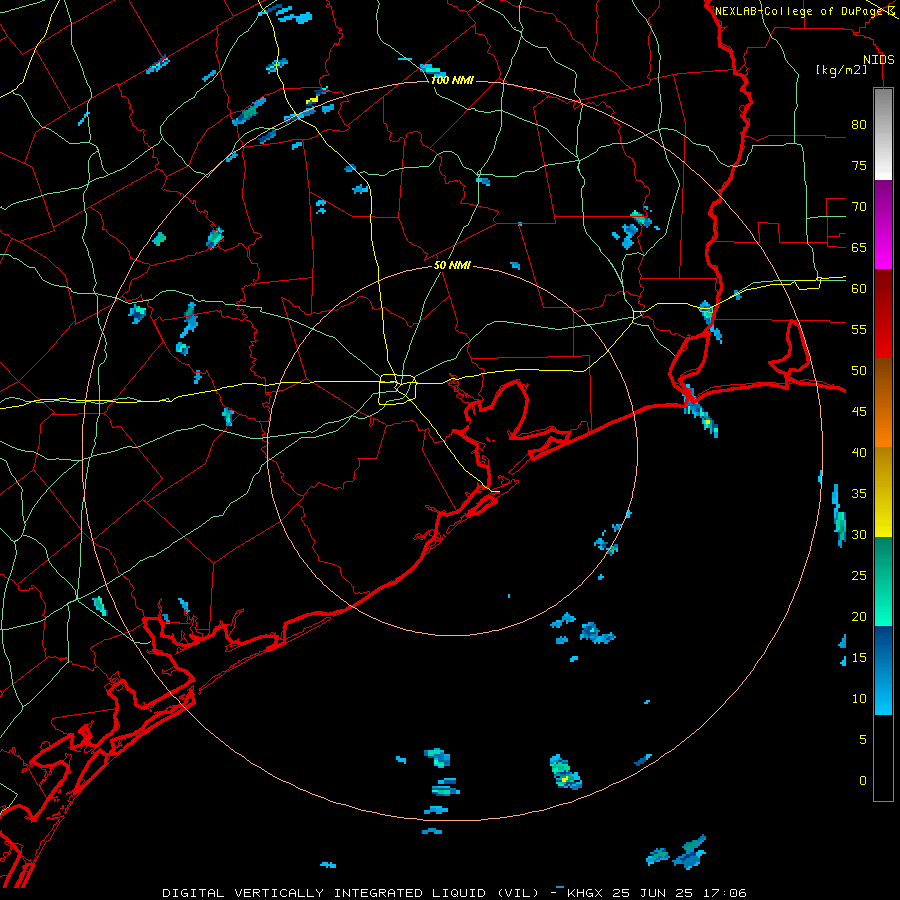900x900 pixels.
Task: Click the 50 NMI range ring label
Action: click(x=452, y=265)
